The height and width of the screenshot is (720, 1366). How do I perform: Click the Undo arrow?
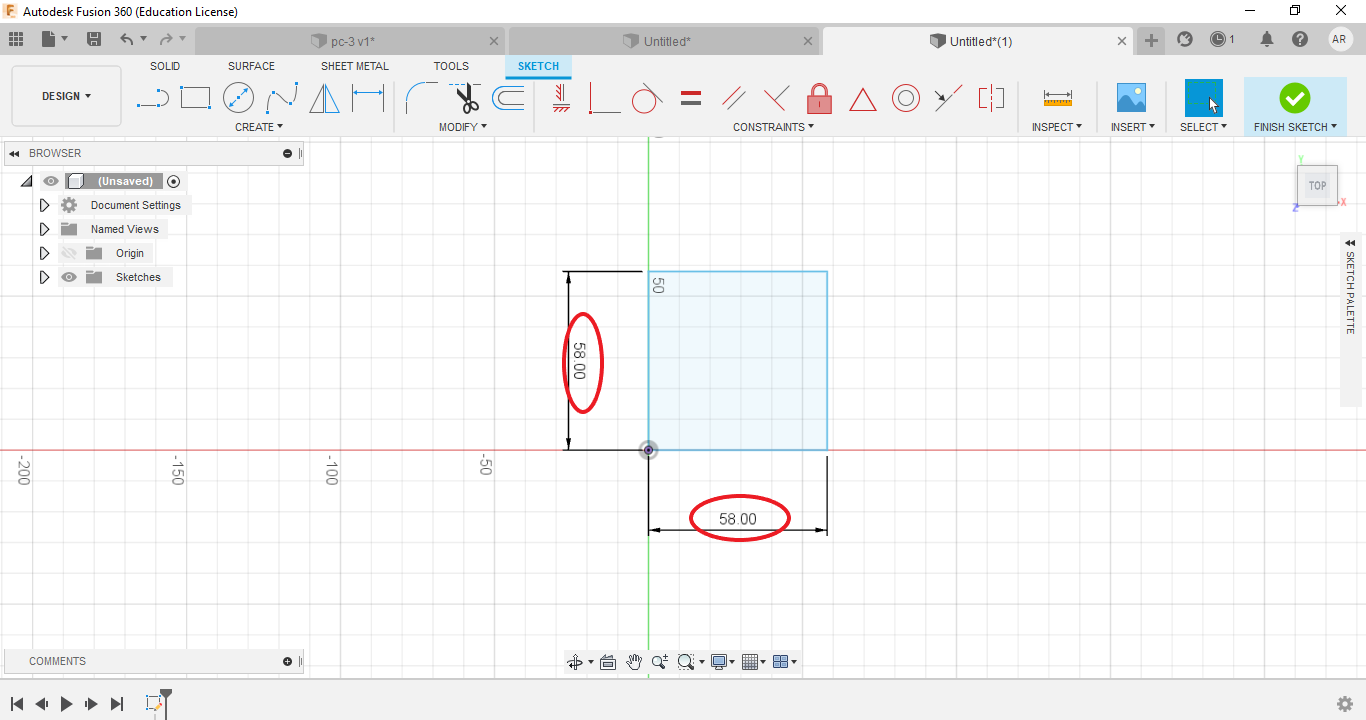coord(127,40)
